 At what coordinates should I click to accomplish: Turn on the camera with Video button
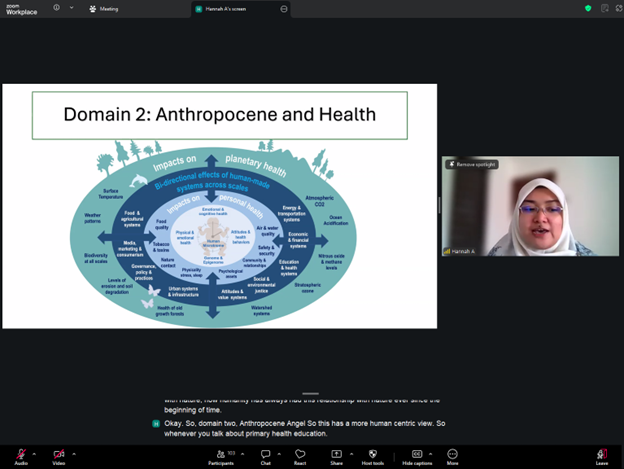pos(58,454)
